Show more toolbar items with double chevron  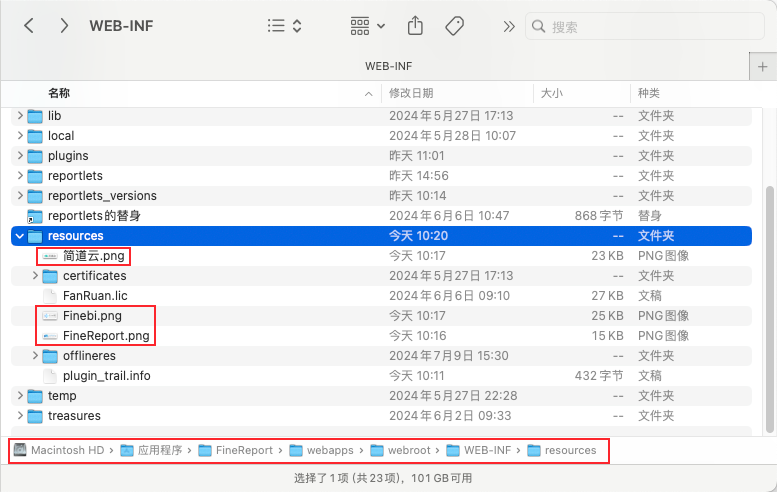(509, 26)
